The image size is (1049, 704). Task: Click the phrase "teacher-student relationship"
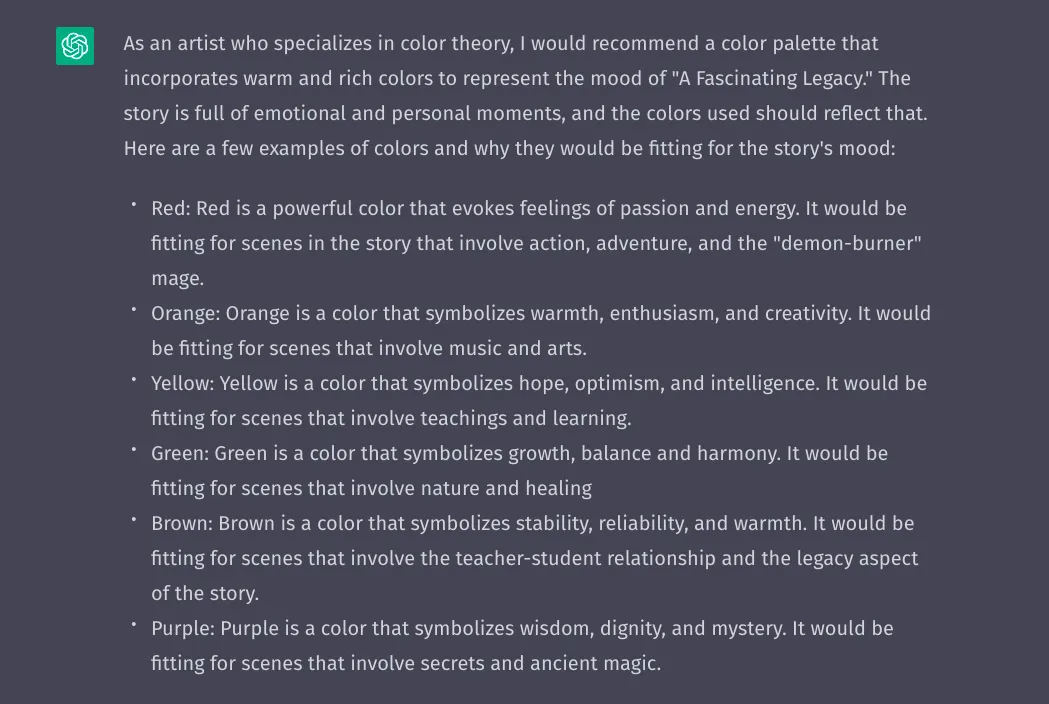tap(585, 559)
